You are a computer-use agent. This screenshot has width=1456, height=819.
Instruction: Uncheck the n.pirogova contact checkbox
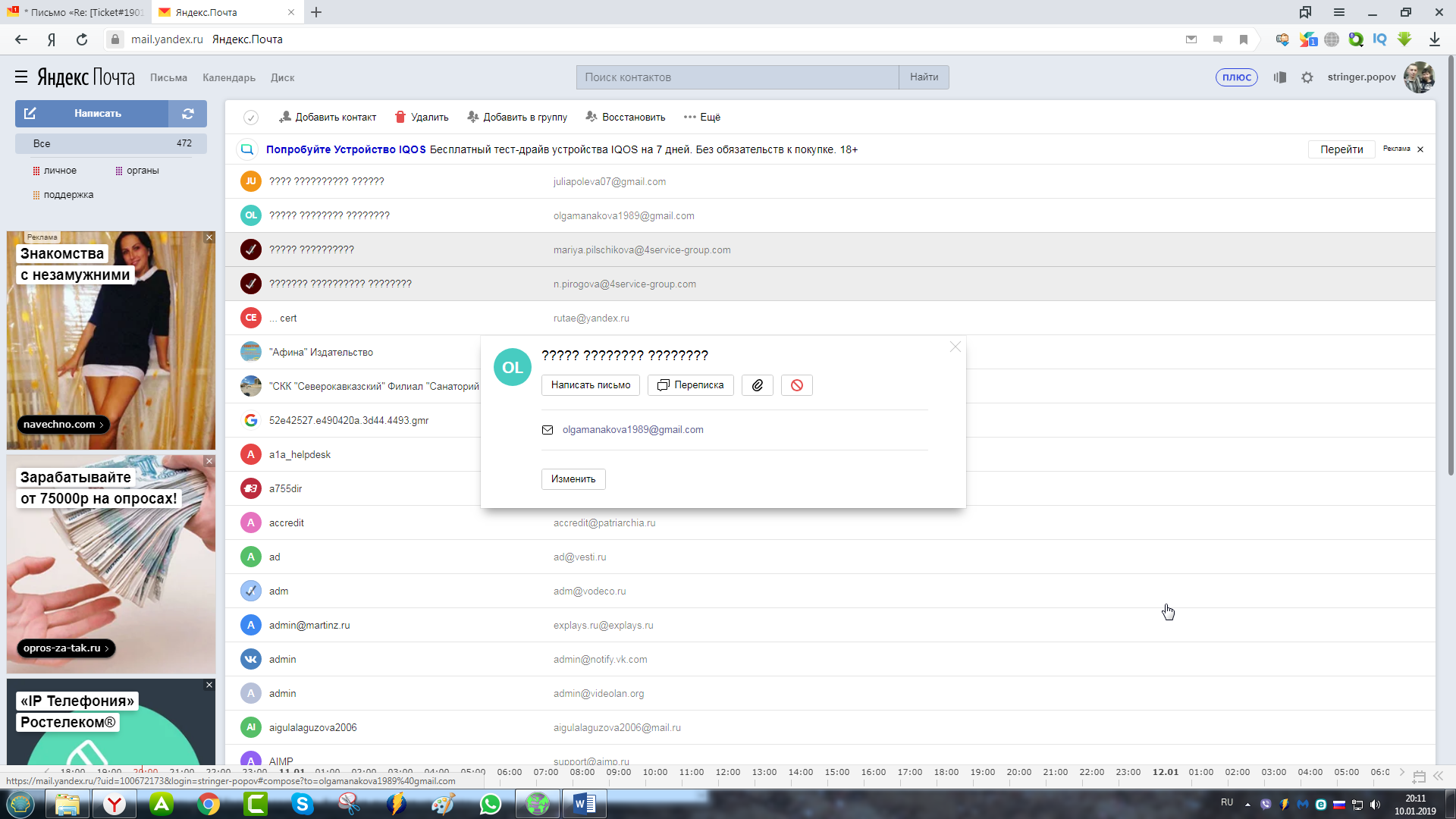coord(251,284)
